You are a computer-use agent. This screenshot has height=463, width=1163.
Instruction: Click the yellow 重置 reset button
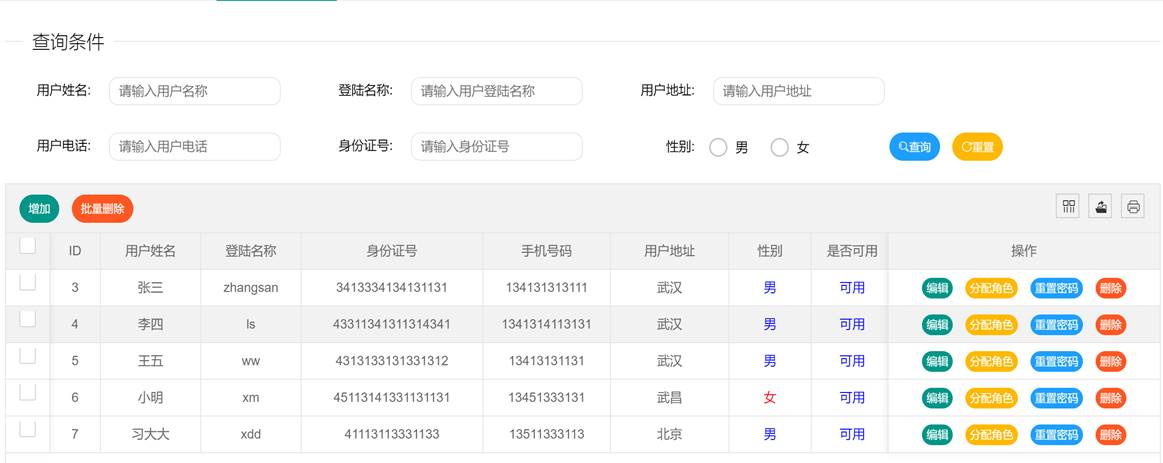[x=977, y=147]
